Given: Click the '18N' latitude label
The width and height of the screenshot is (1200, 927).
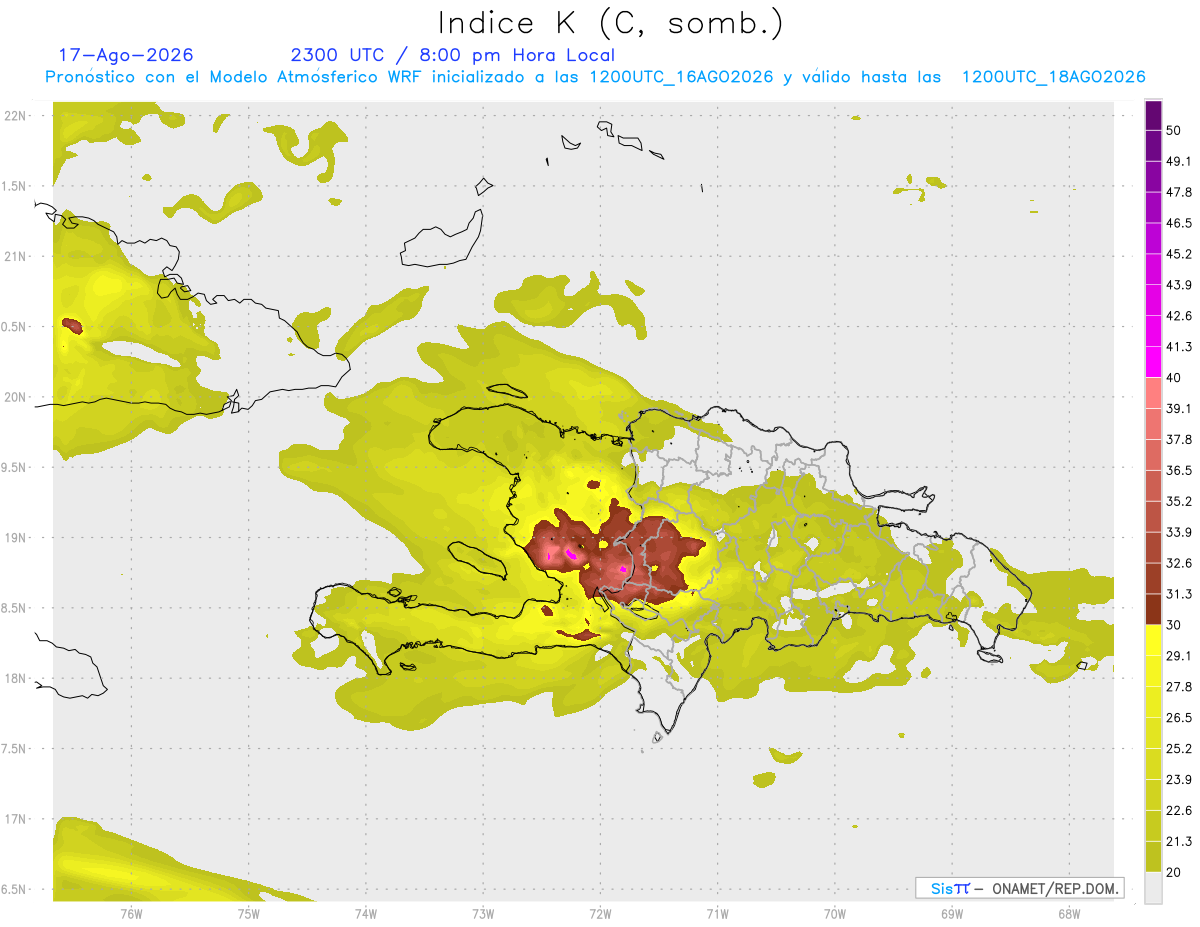Looking at the screenshot, I should tap(16, 678).
